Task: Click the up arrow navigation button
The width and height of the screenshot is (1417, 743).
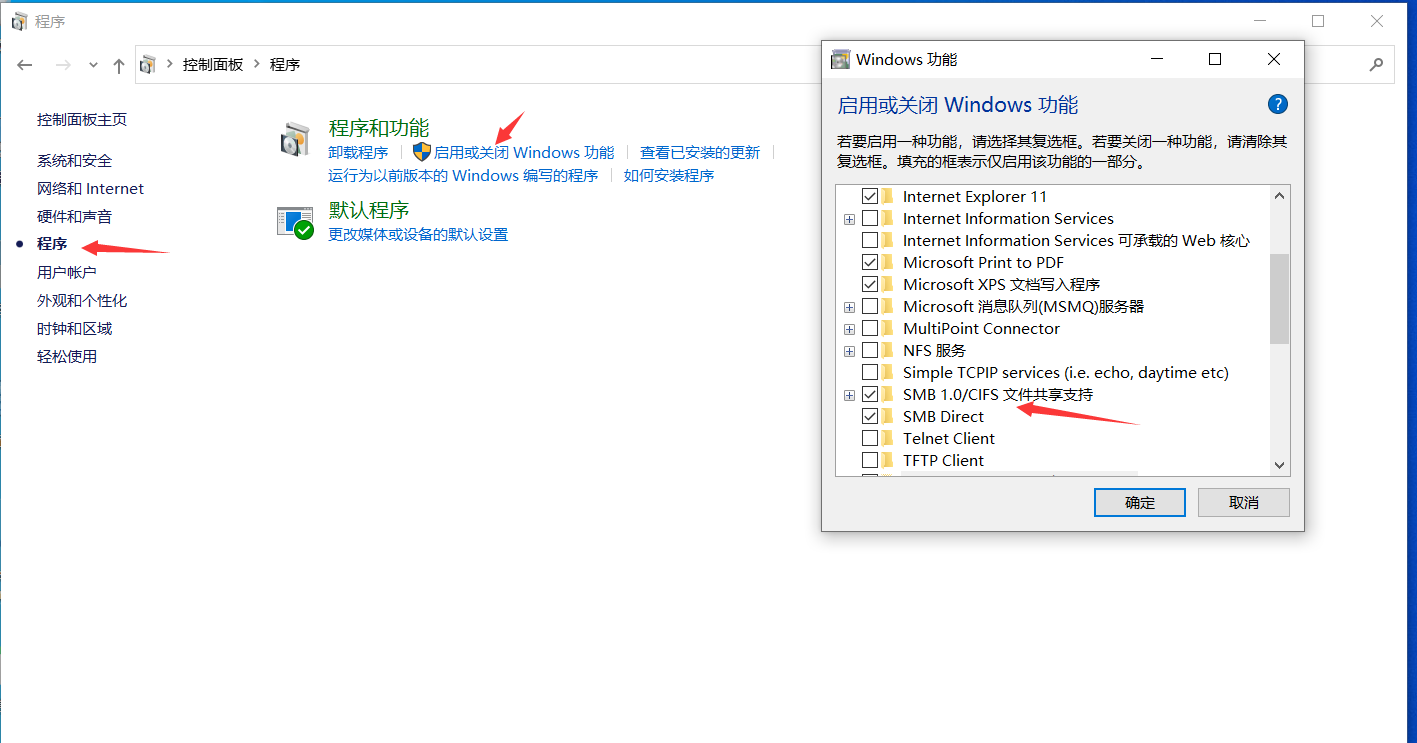Action: pos(119,65)
